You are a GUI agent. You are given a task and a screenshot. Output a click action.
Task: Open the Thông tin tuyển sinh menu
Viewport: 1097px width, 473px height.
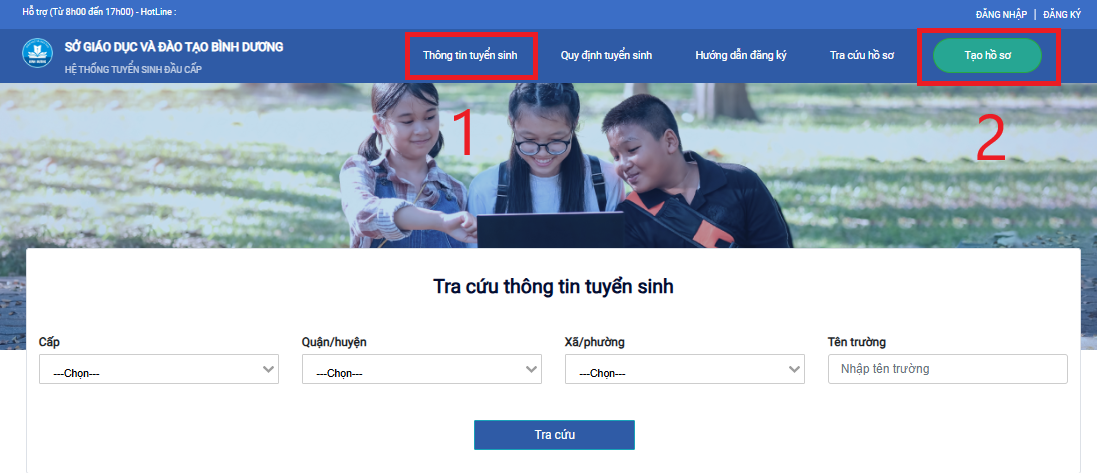click(470, 55)
